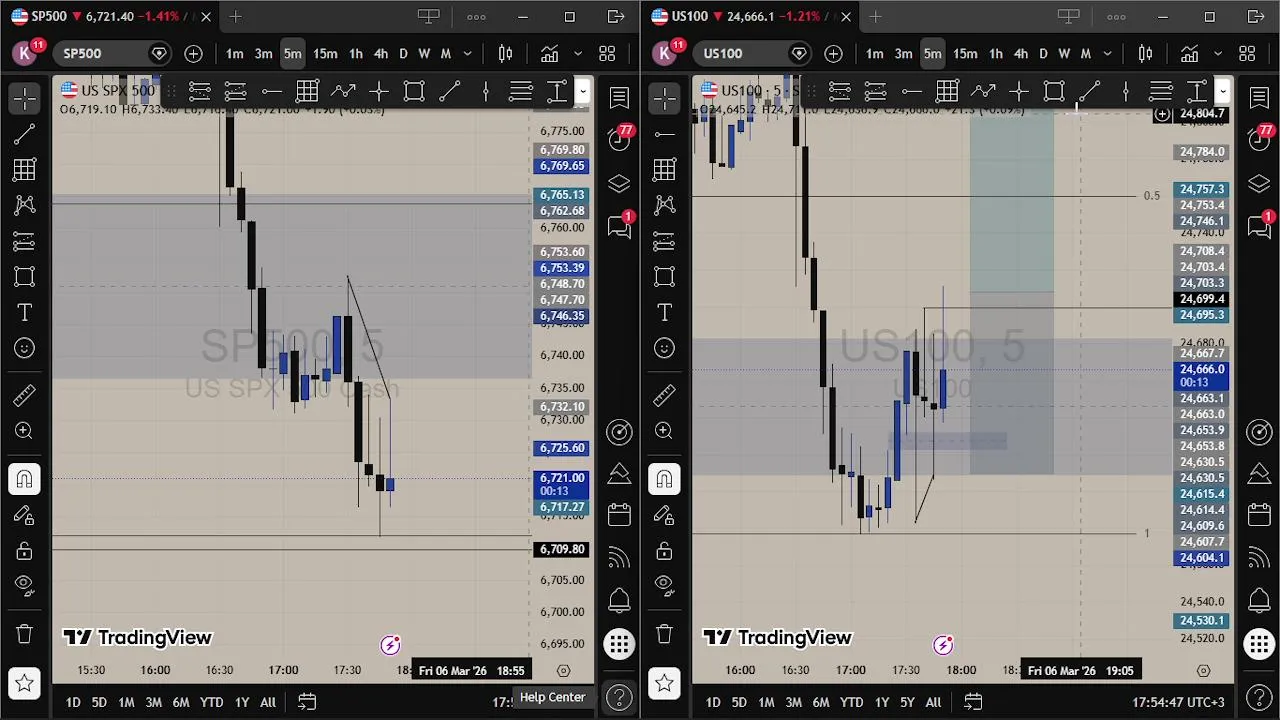Viewport: 1280px width, 720px height.
Task: Open indicators in SP500 toolbar
Action: (x=549, y=54)
